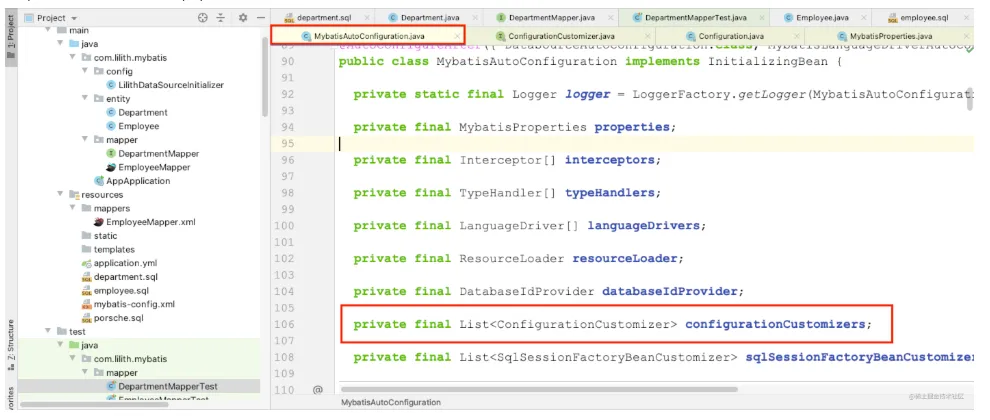Select porsche.sql file
Image resolution: width=990 pixels, height=420 pixels.
(x=120, y=318)
